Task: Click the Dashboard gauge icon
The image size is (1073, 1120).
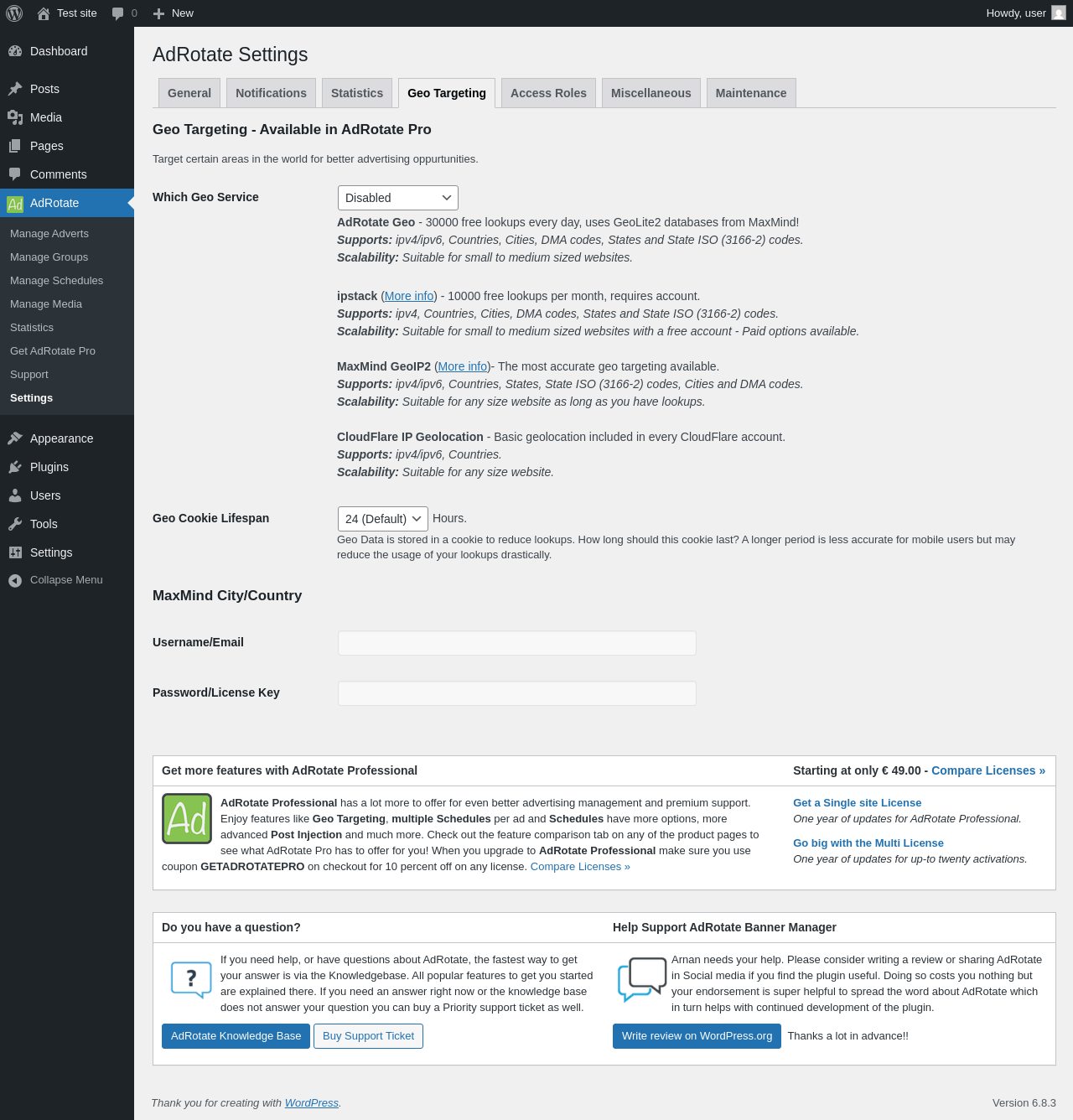Action: coord(15,51)
